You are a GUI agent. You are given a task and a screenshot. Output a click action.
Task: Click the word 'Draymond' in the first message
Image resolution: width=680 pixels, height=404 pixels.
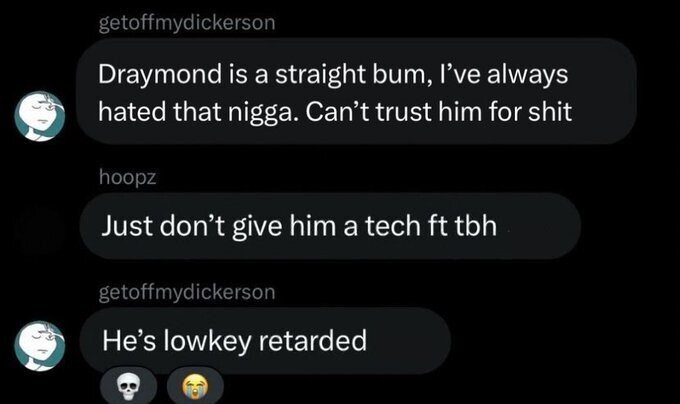160,75
